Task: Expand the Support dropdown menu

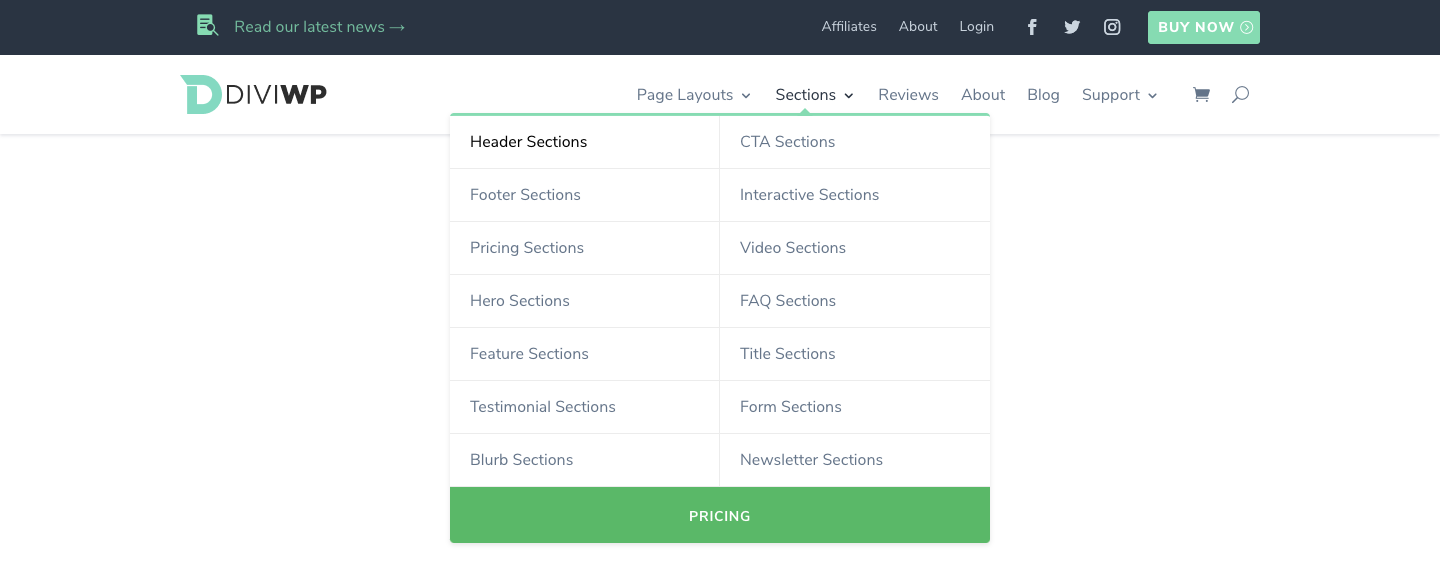Action: [x=1119, y=95]
